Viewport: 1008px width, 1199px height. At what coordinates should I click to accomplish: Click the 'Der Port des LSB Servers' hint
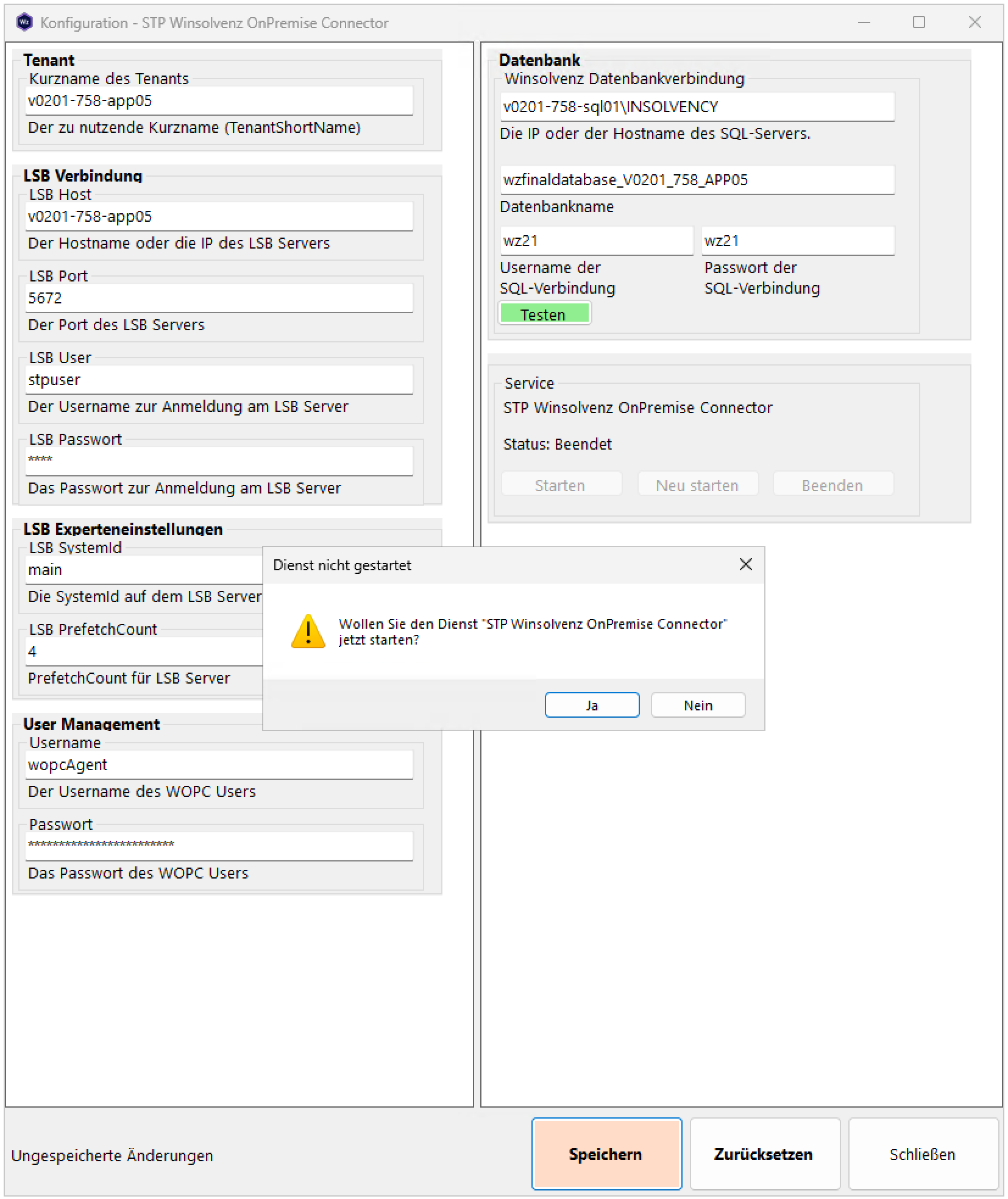coord(116,325)
